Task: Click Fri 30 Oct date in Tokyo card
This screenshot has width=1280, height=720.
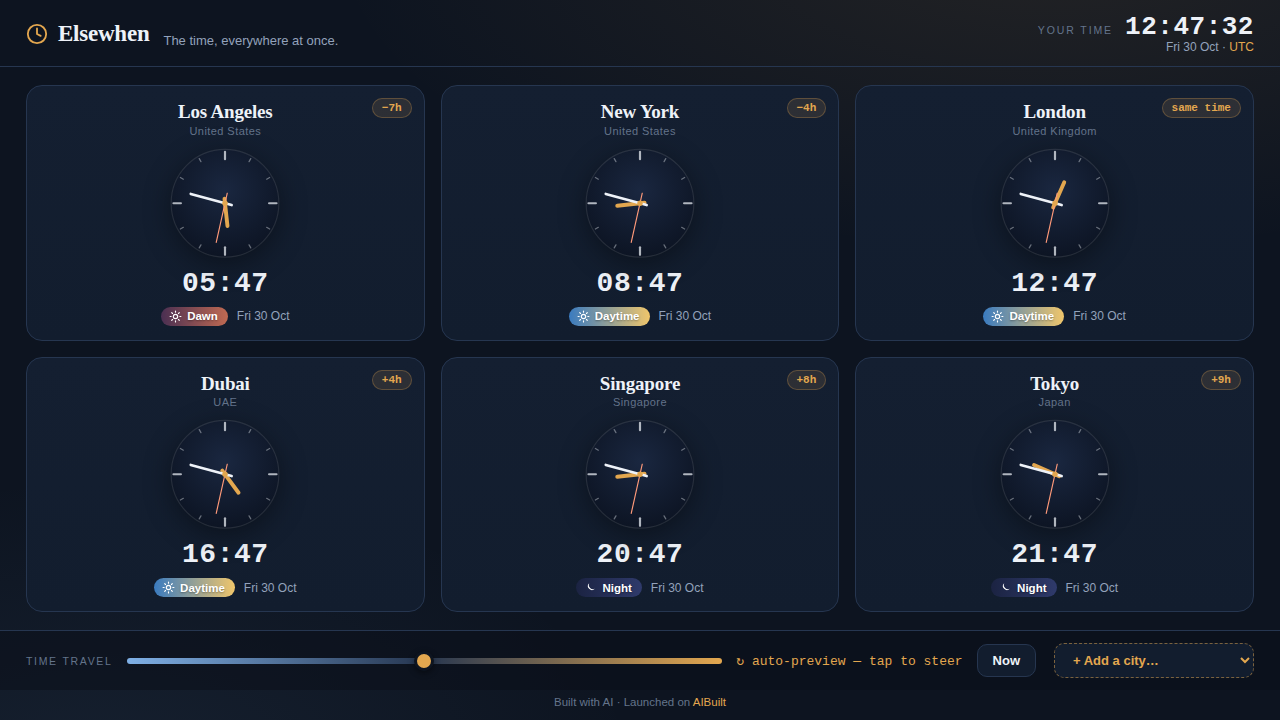Action: (1092, 588)
